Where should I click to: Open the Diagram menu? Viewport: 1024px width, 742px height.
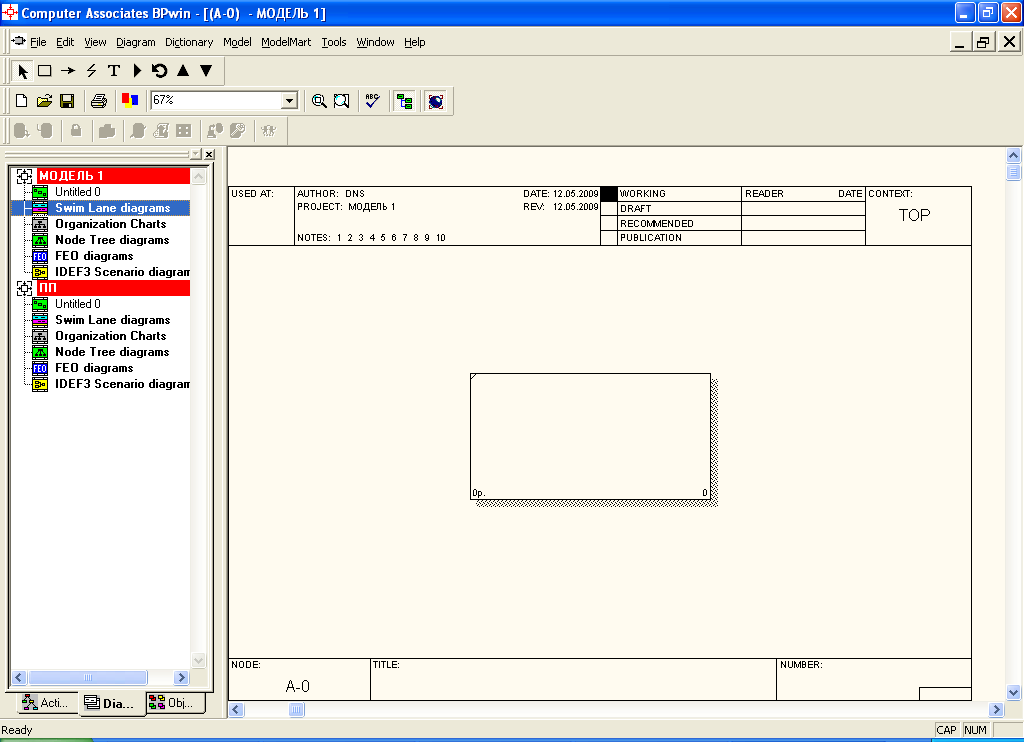pyautogui.click(x=136, y=42)
